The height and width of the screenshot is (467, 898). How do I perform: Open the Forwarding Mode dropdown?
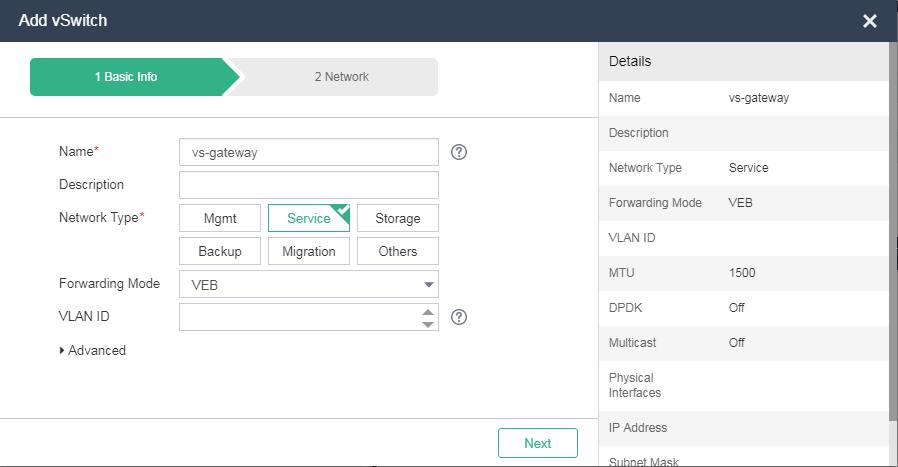(x=308, y=284)
